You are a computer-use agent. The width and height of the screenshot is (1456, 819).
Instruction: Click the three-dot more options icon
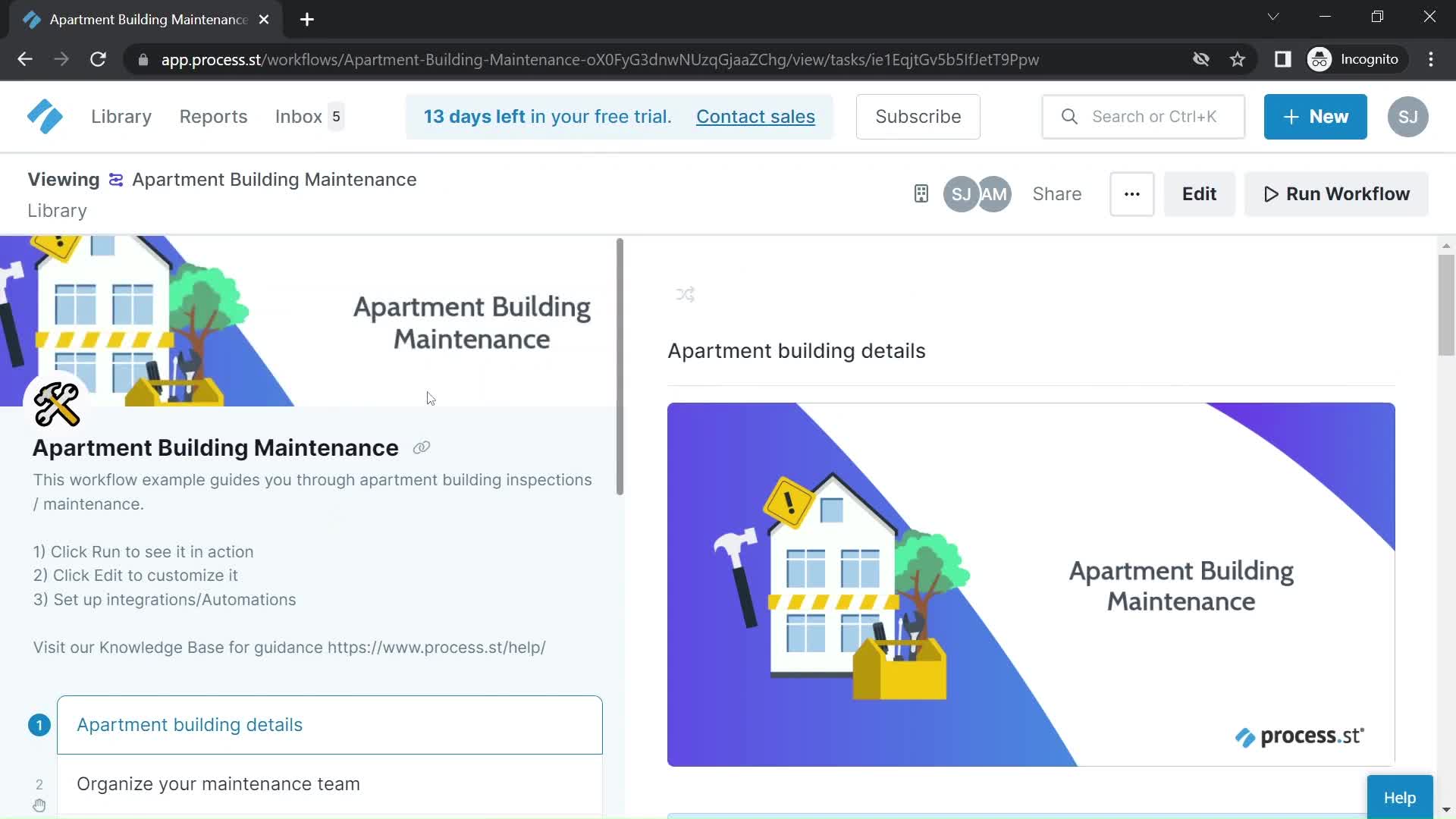click(1131, 194)
